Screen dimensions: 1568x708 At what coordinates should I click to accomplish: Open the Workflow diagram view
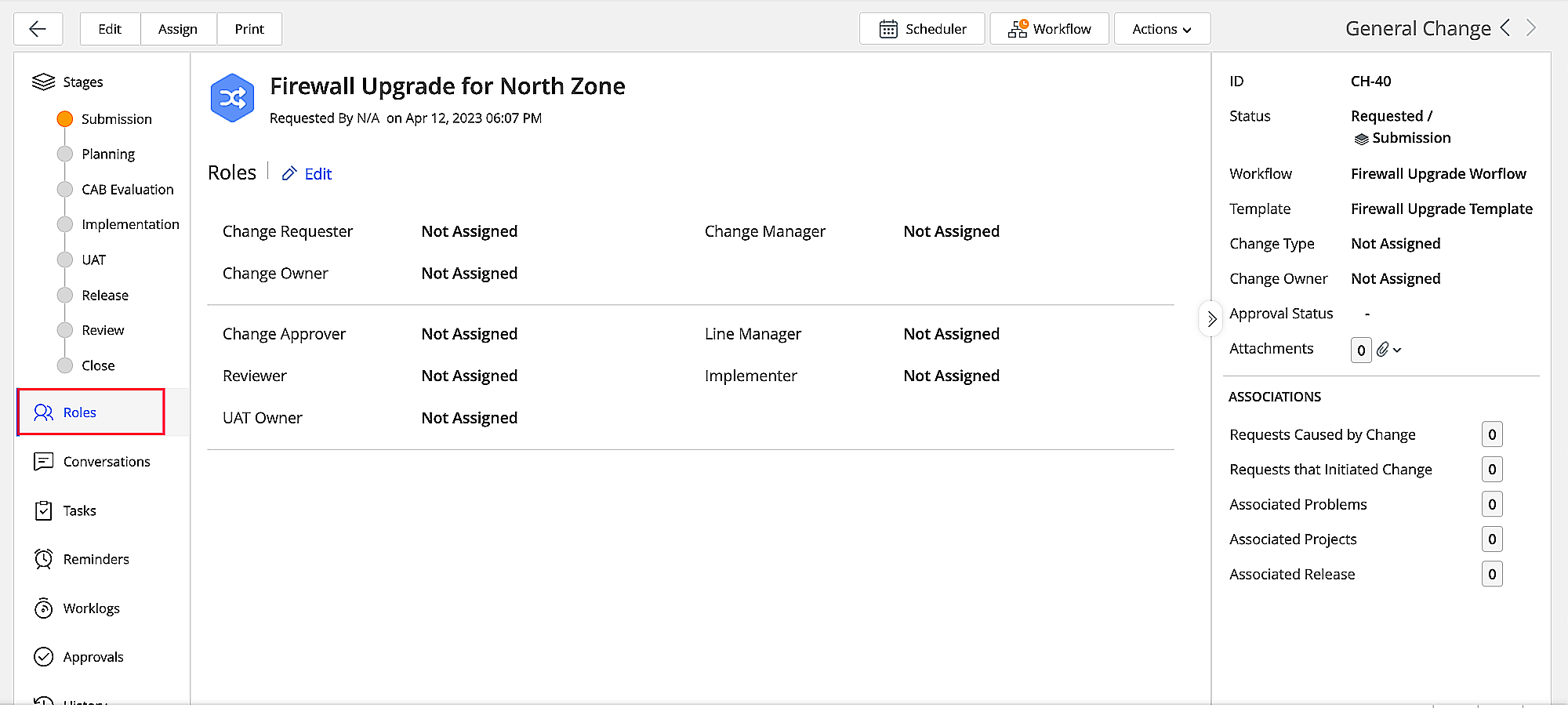click(x=1049, y=29)
